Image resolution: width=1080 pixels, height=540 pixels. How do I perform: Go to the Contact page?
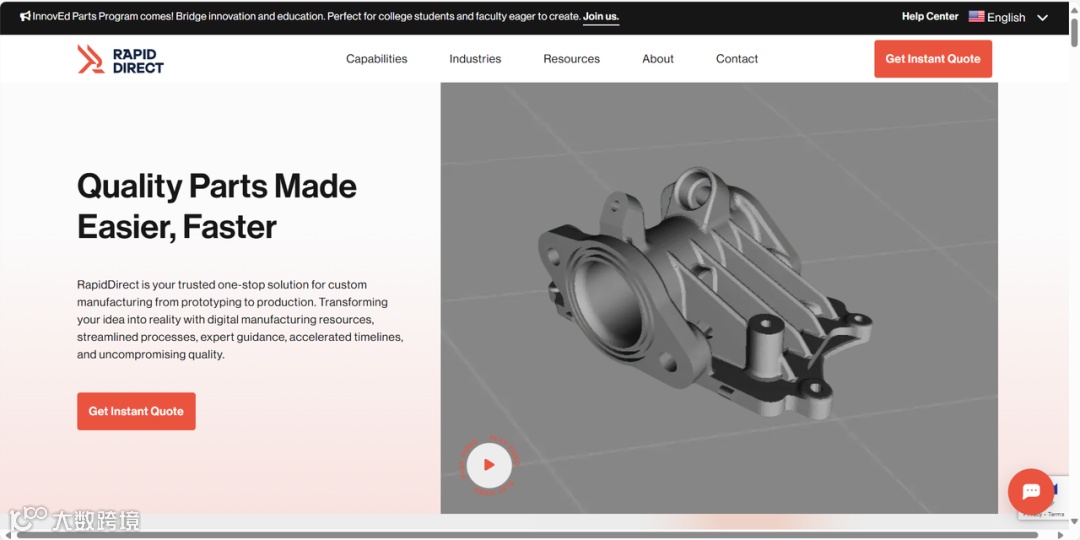pyautogui.click(x=737, y=59)
